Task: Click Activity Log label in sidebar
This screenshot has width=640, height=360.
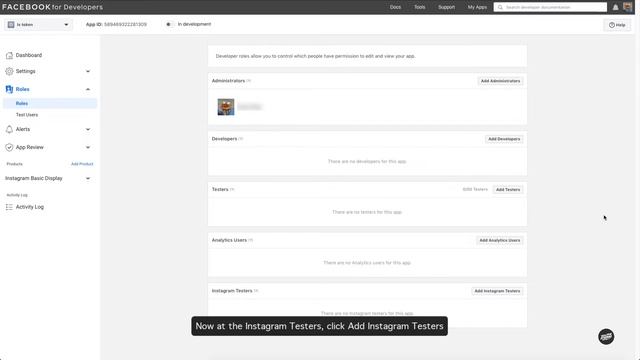Action: (30, 207)
